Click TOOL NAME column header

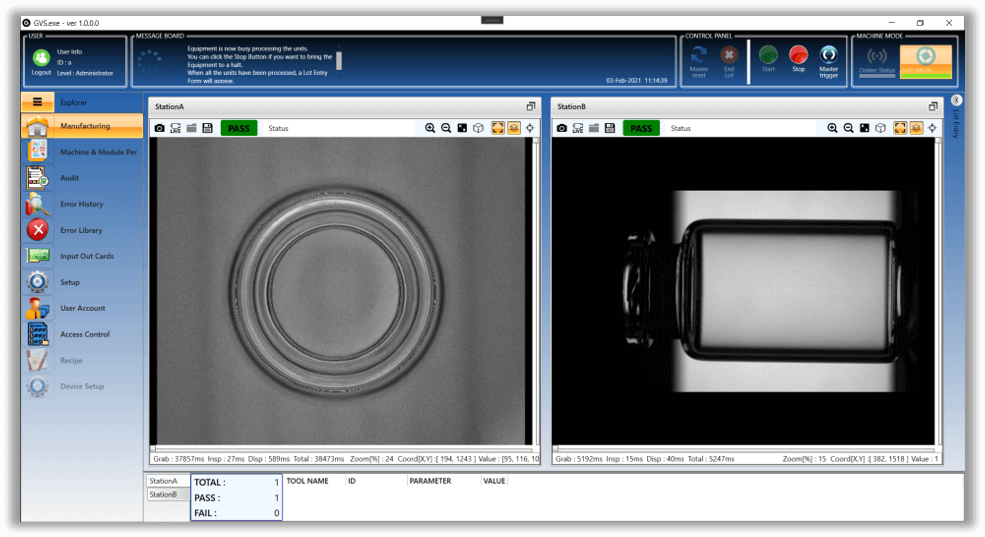tap(308, 481)
